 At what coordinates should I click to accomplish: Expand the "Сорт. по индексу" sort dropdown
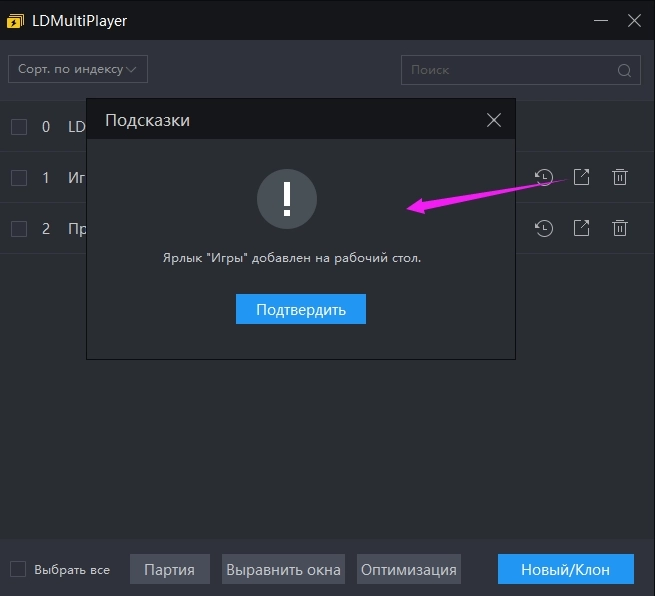78,69
